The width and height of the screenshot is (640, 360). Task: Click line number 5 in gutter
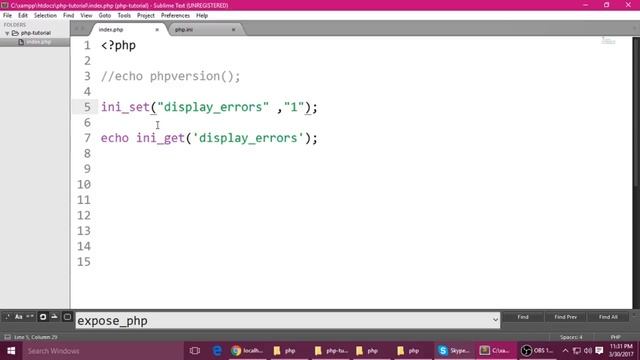click(87, 107)
